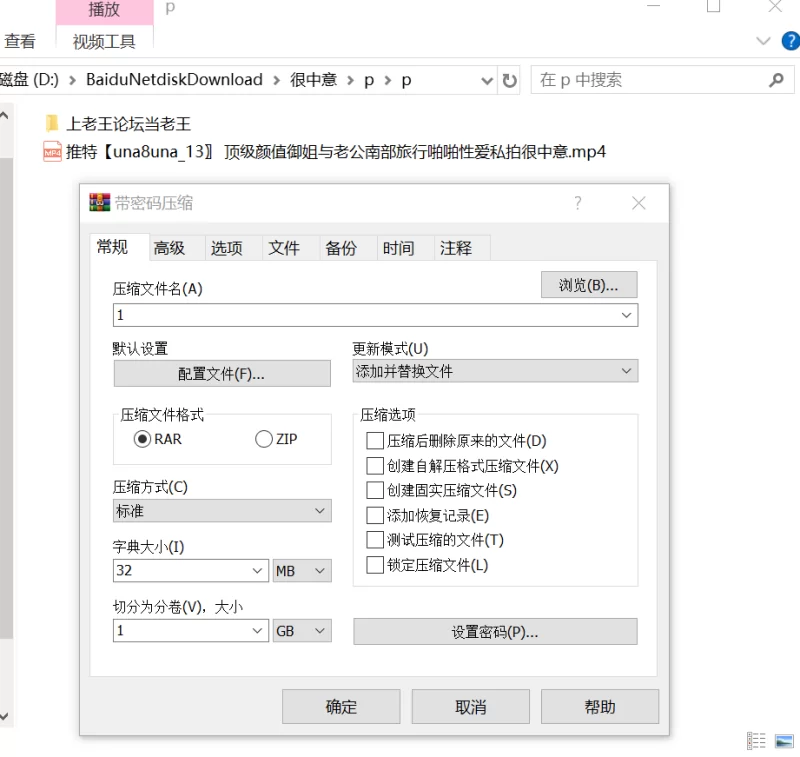This screenshot has height=757, width=800.
Task: Switch to details view icon at bottom right
Action: (x=756, y=740)
